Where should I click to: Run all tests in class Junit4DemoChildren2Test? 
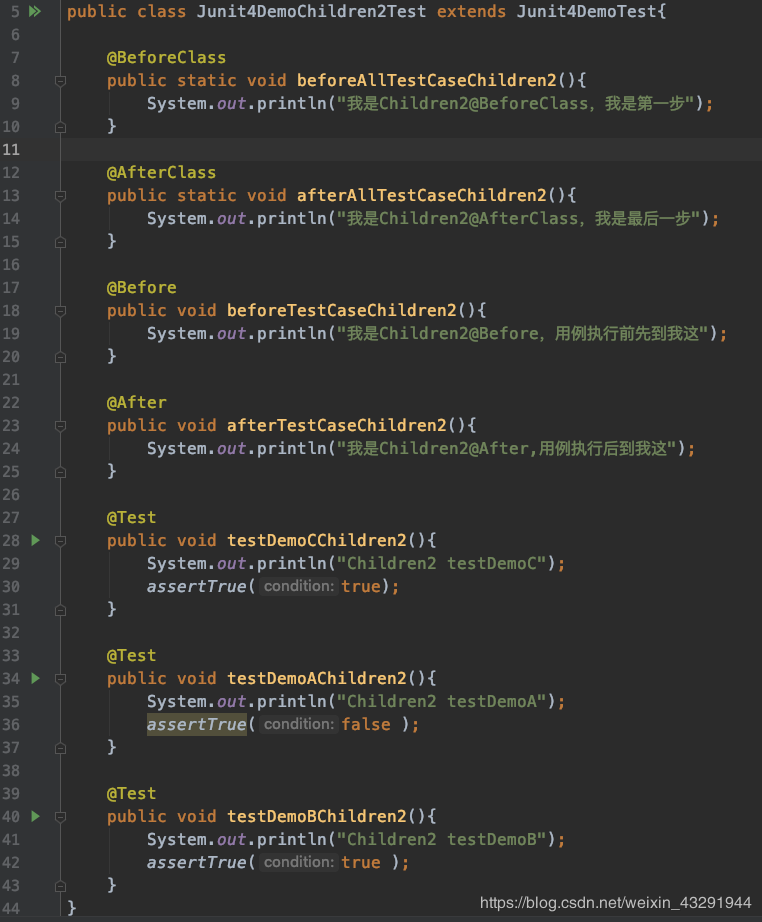[x=35, y=11]
